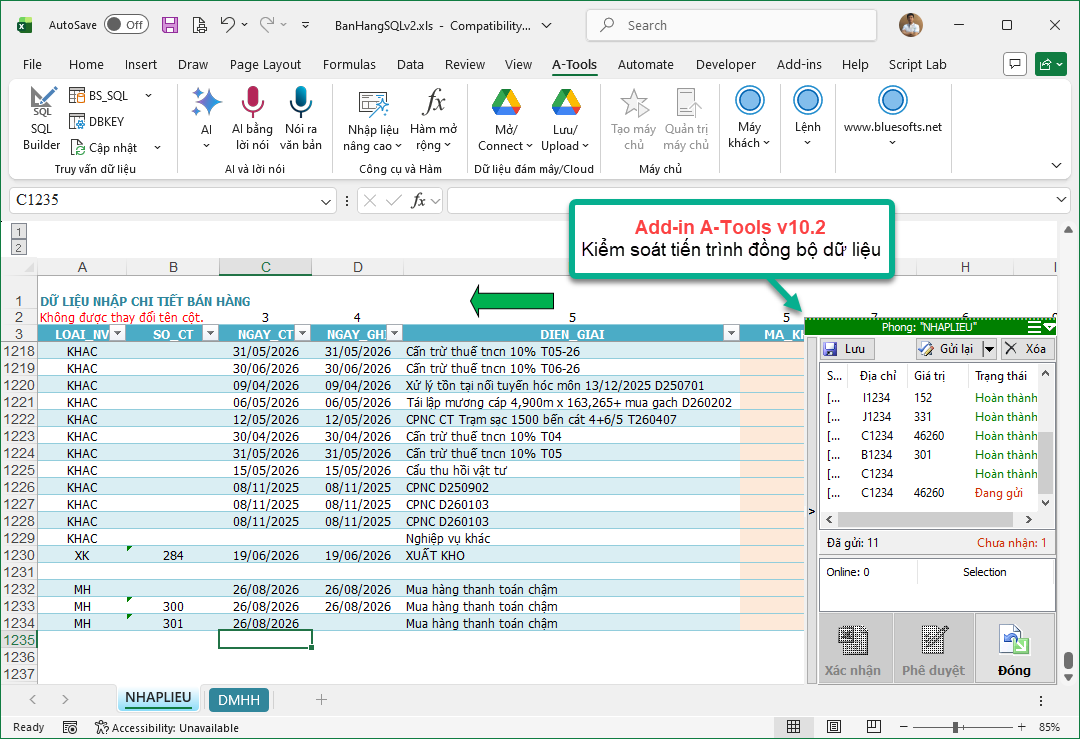This screenshot has height=739, width=1080.
Task: Open the panel hamburger menu icon
Action: tap(1034, 326)
